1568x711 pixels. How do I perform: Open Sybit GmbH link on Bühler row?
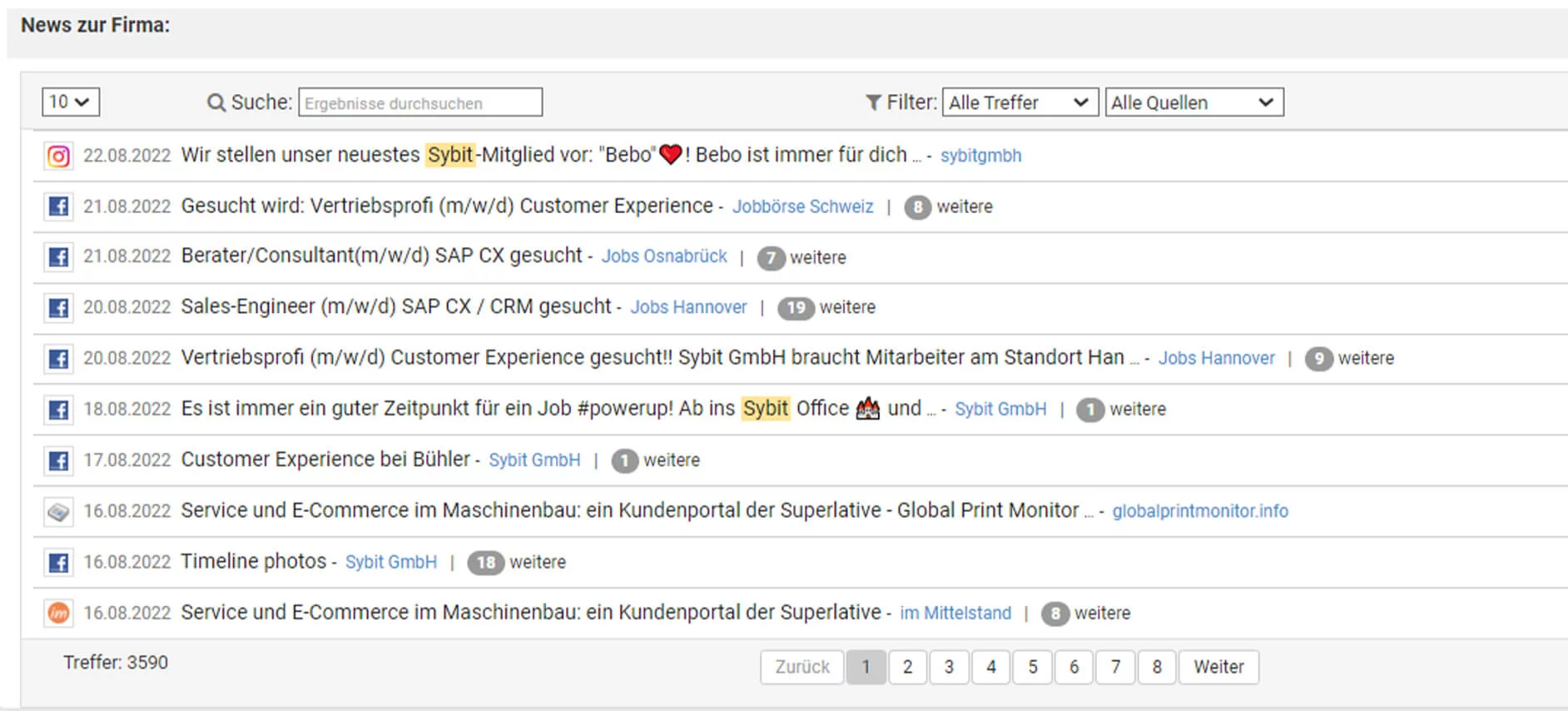pos(534,460)
